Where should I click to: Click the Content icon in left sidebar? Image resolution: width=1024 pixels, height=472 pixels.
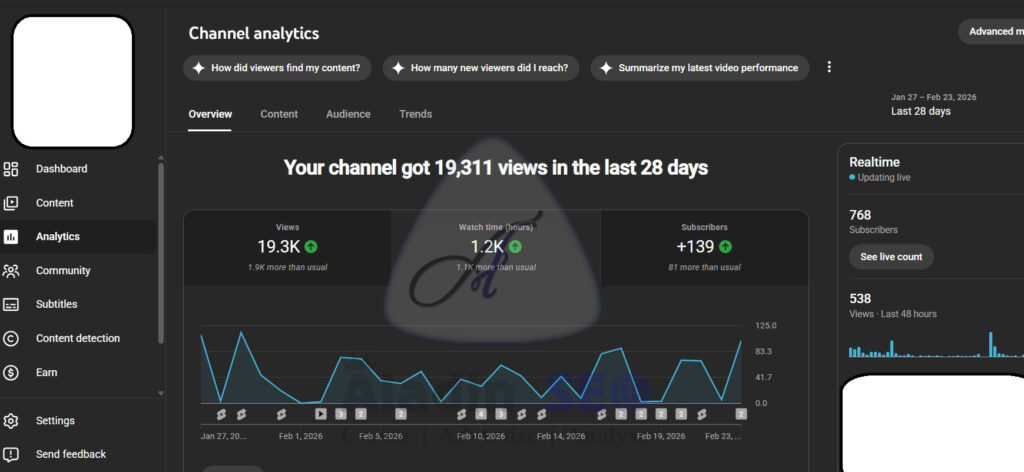coord(11,203)
